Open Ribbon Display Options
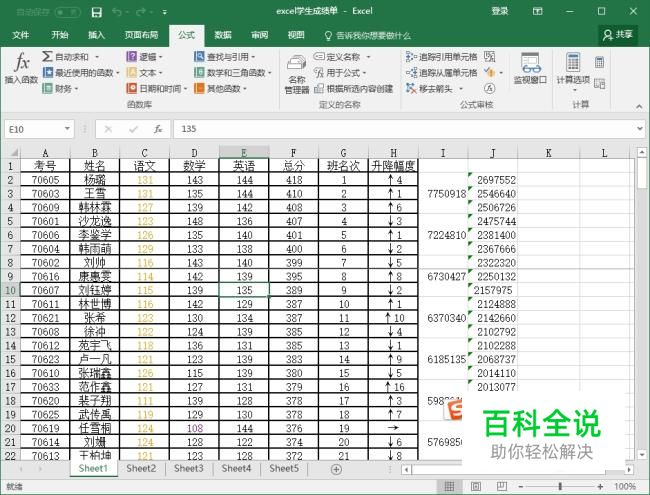The height and width of the screenshot is (495, 650). (x=537, y=12)
